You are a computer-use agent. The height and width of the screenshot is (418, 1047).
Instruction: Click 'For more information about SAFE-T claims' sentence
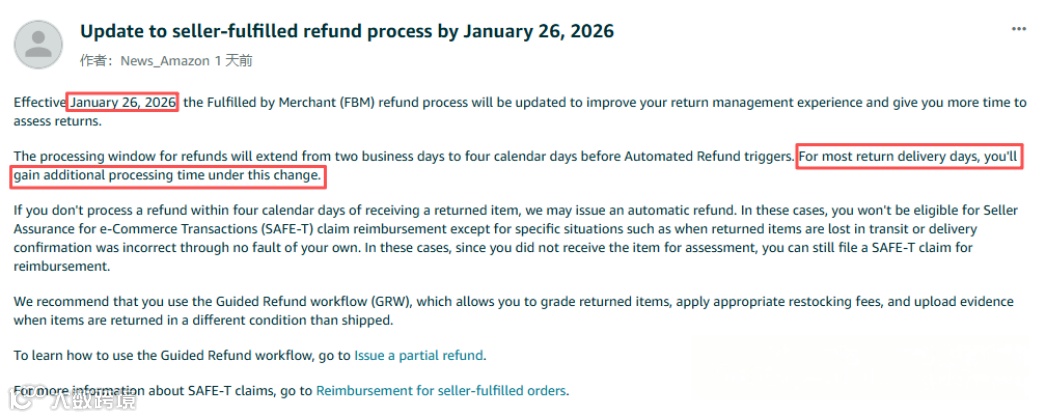coord(162,390)
